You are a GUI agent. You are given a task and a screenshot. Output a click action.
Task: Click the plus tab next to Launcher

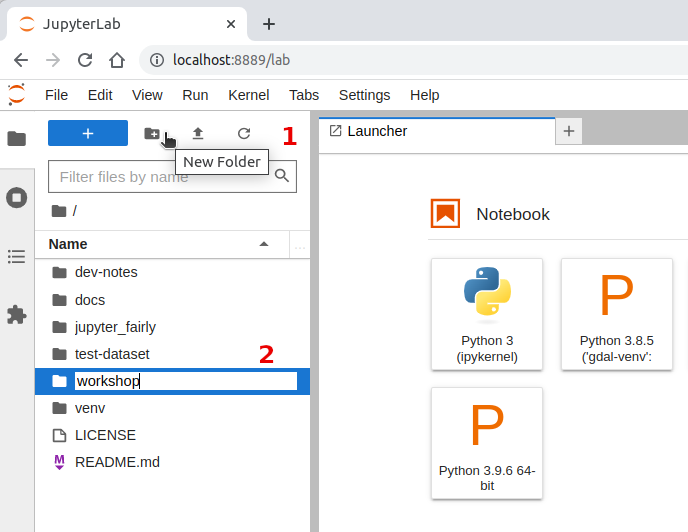tap(569, 131)
